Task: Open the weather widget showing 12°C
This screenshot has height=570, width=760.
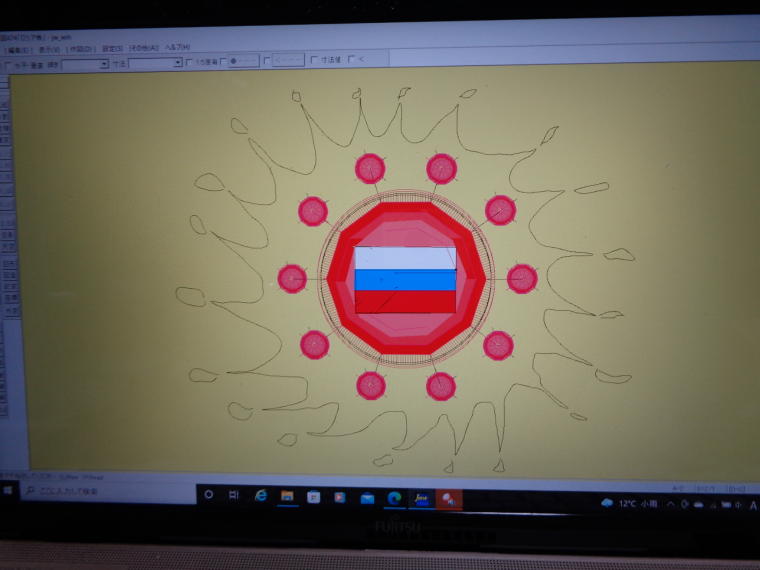Action: point(629,504)
